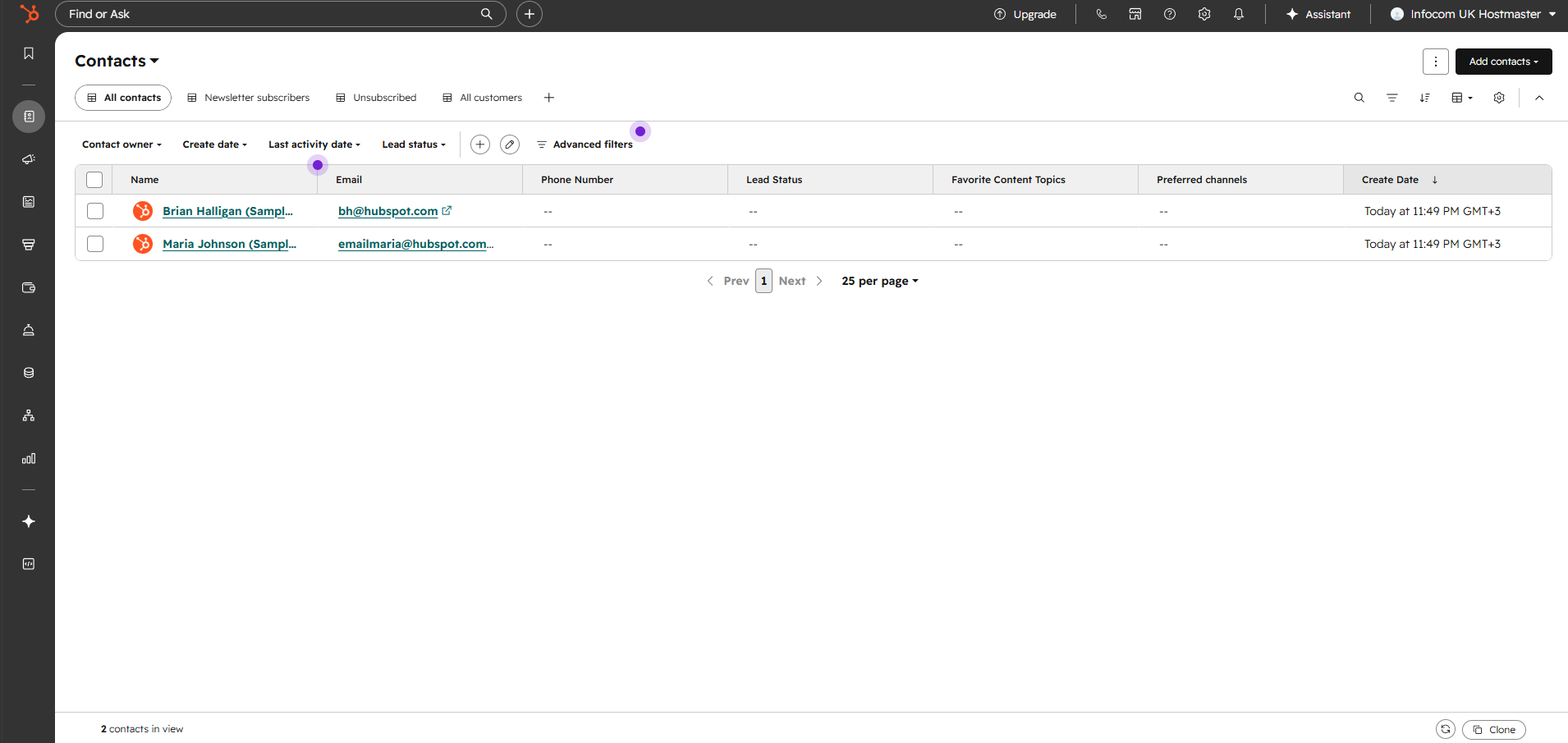
Task: Open the Contacts object dropdown
Action: 117,61
